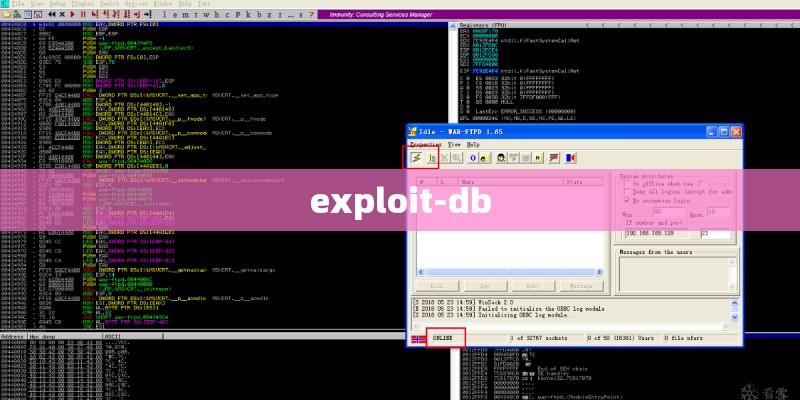
Task: Open handles window with 'h' button
Action: tap(217, 14)
